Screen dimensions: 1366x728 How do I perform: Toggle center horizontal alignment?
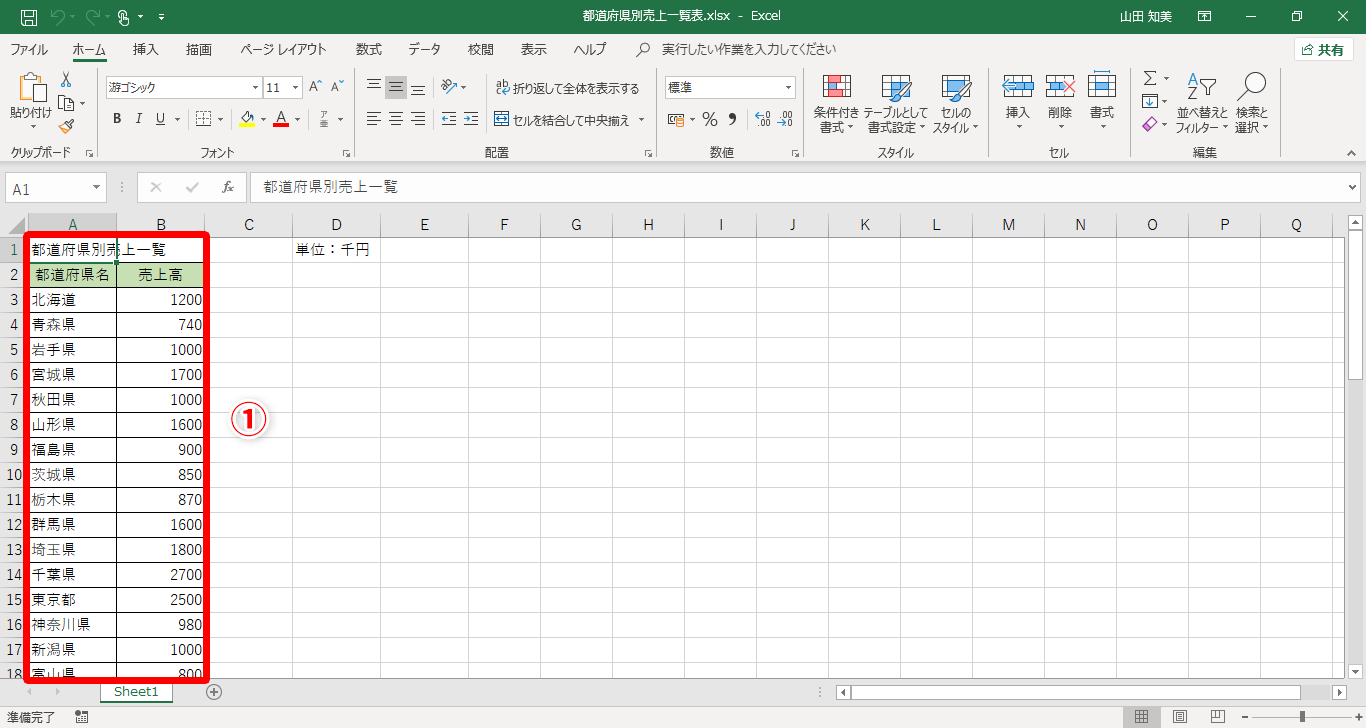396,119
